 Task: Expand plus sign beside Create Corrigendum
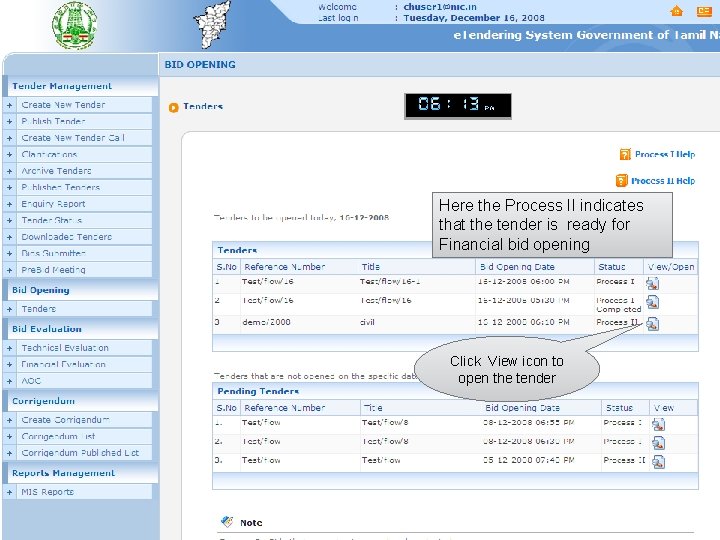[x=10, y=421]
